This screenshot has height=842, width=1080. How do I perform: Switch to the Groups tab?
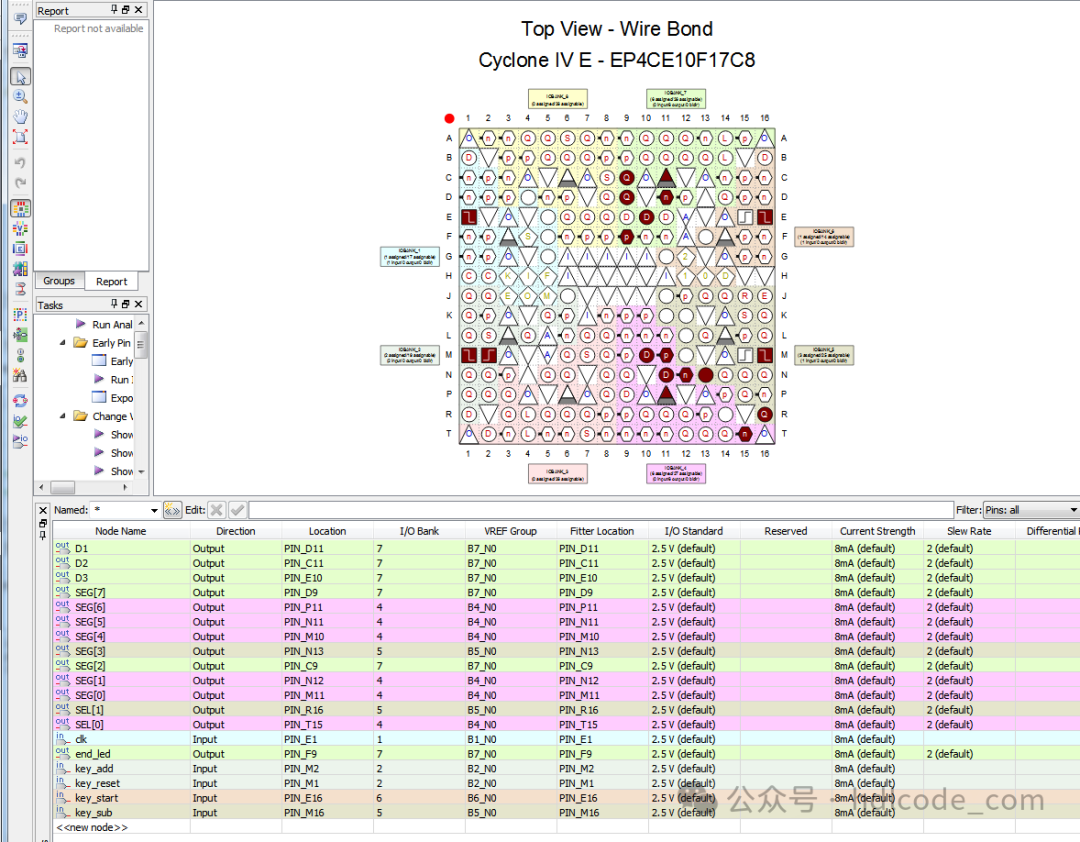(59, 281)
